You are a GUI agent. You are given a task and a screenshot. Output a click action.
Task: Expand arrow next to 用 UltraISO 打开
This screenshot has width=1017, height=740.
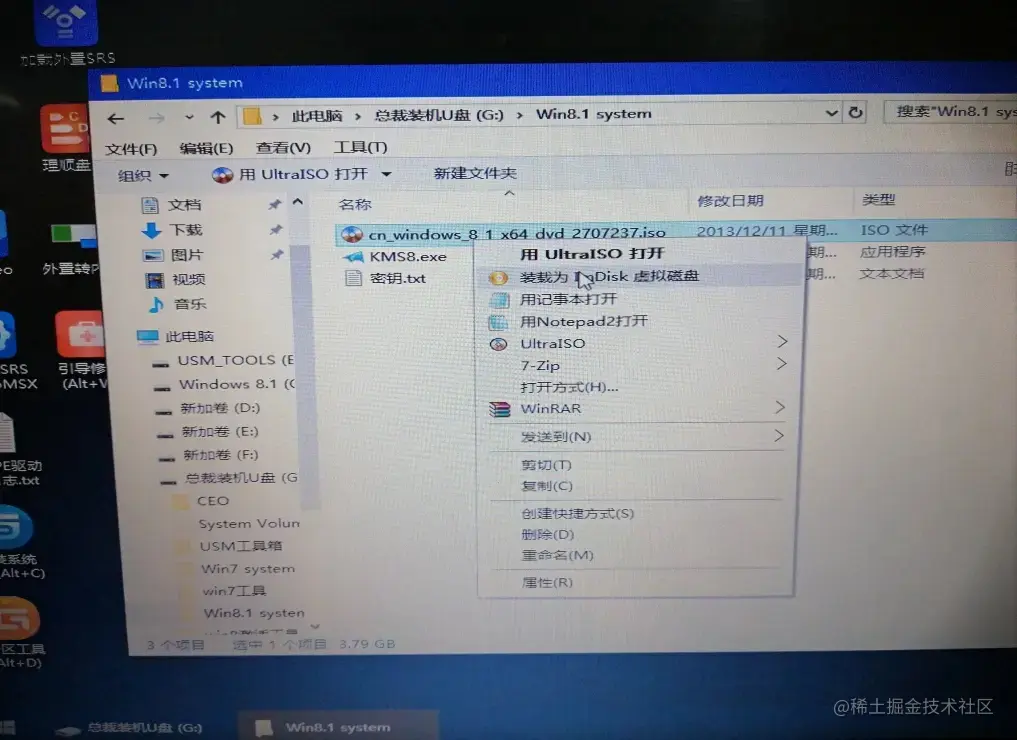386,174
